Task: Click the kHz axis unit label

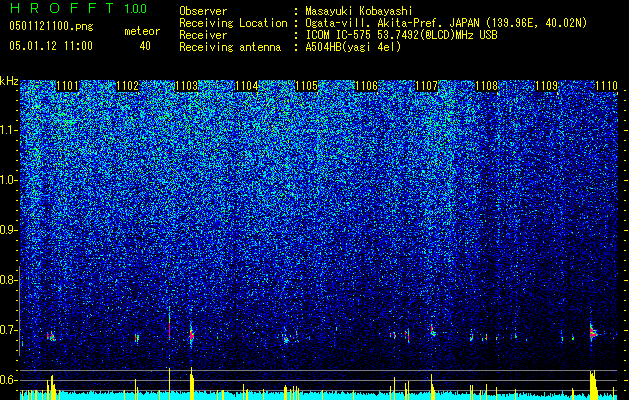Action: pyautogui.click(x=9, y=81)
